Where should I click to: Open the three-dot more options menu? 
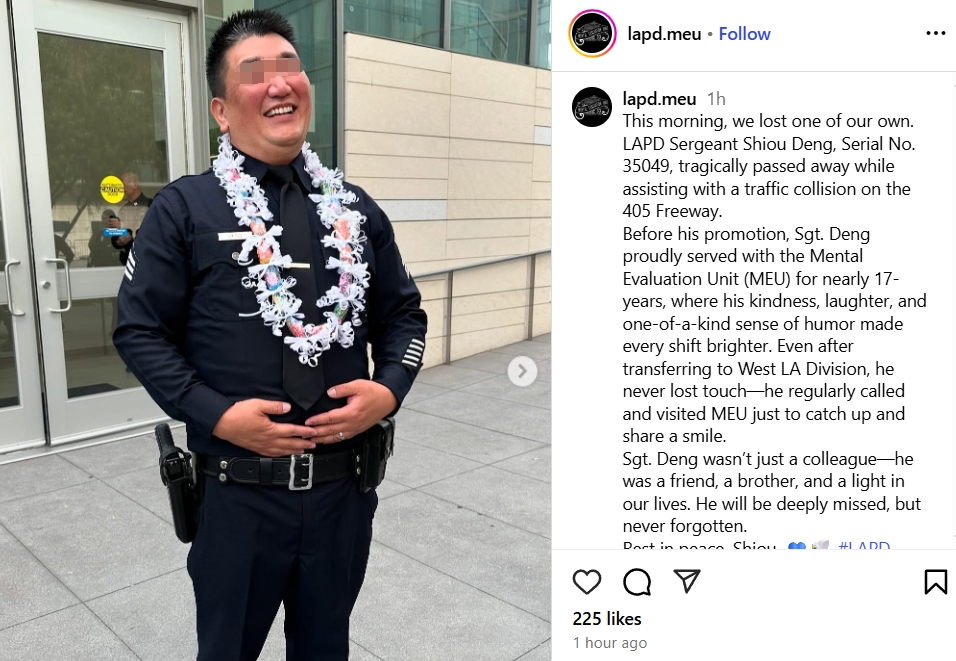[x=935, y=33]
